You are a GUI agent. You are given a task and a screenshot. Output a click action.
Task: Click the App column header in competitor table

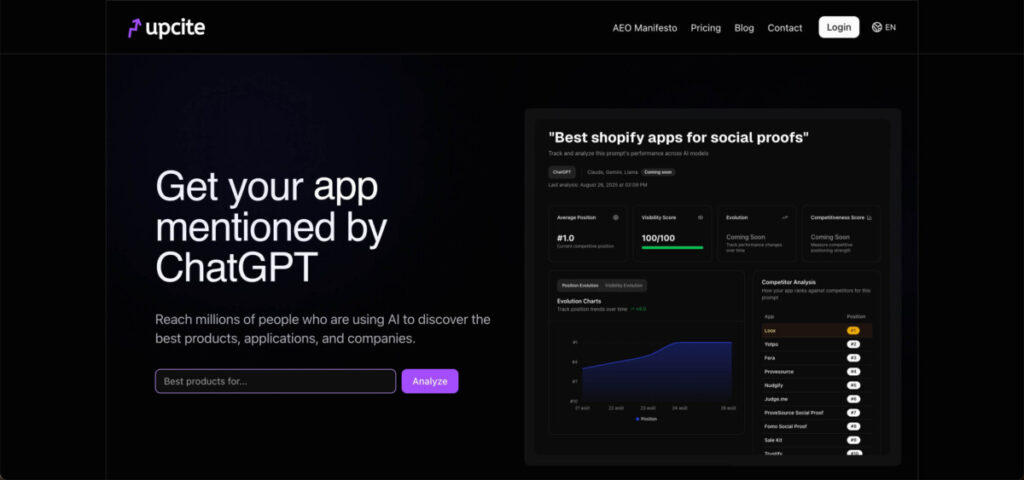[768, 317]
